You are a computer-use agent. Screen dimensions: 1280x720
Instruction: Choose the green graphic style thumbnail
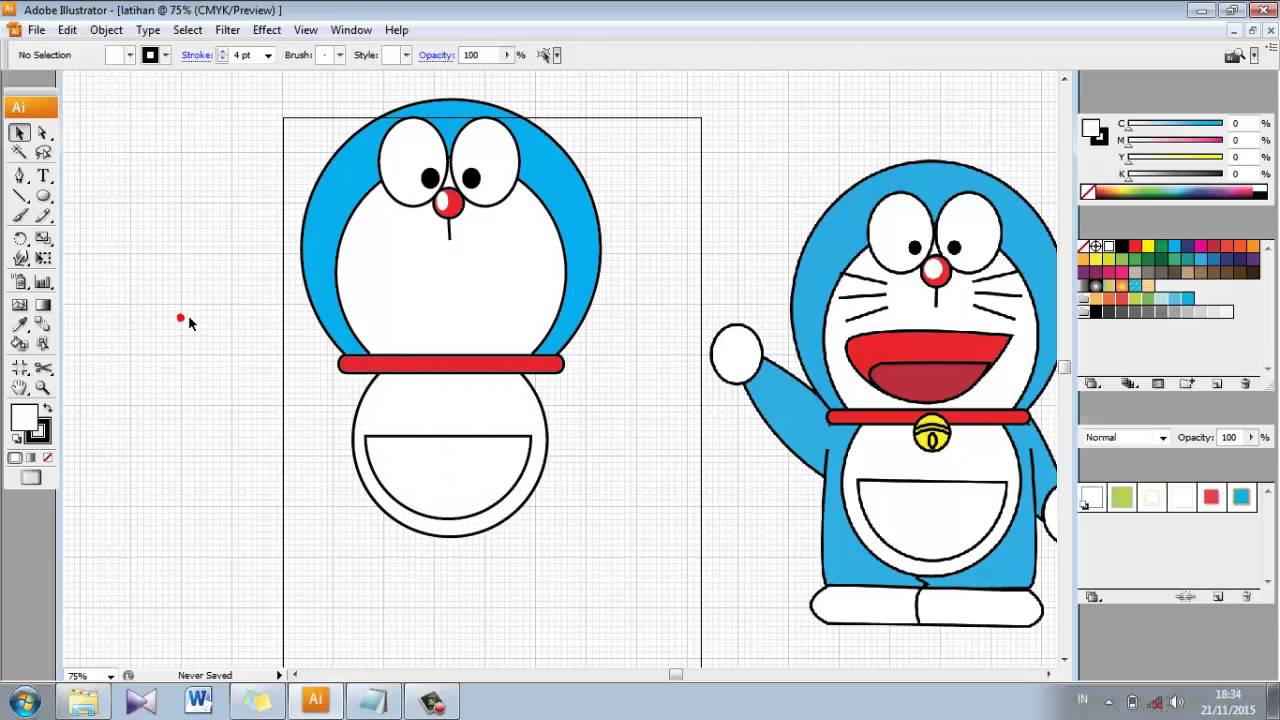tap(1122, 497)
